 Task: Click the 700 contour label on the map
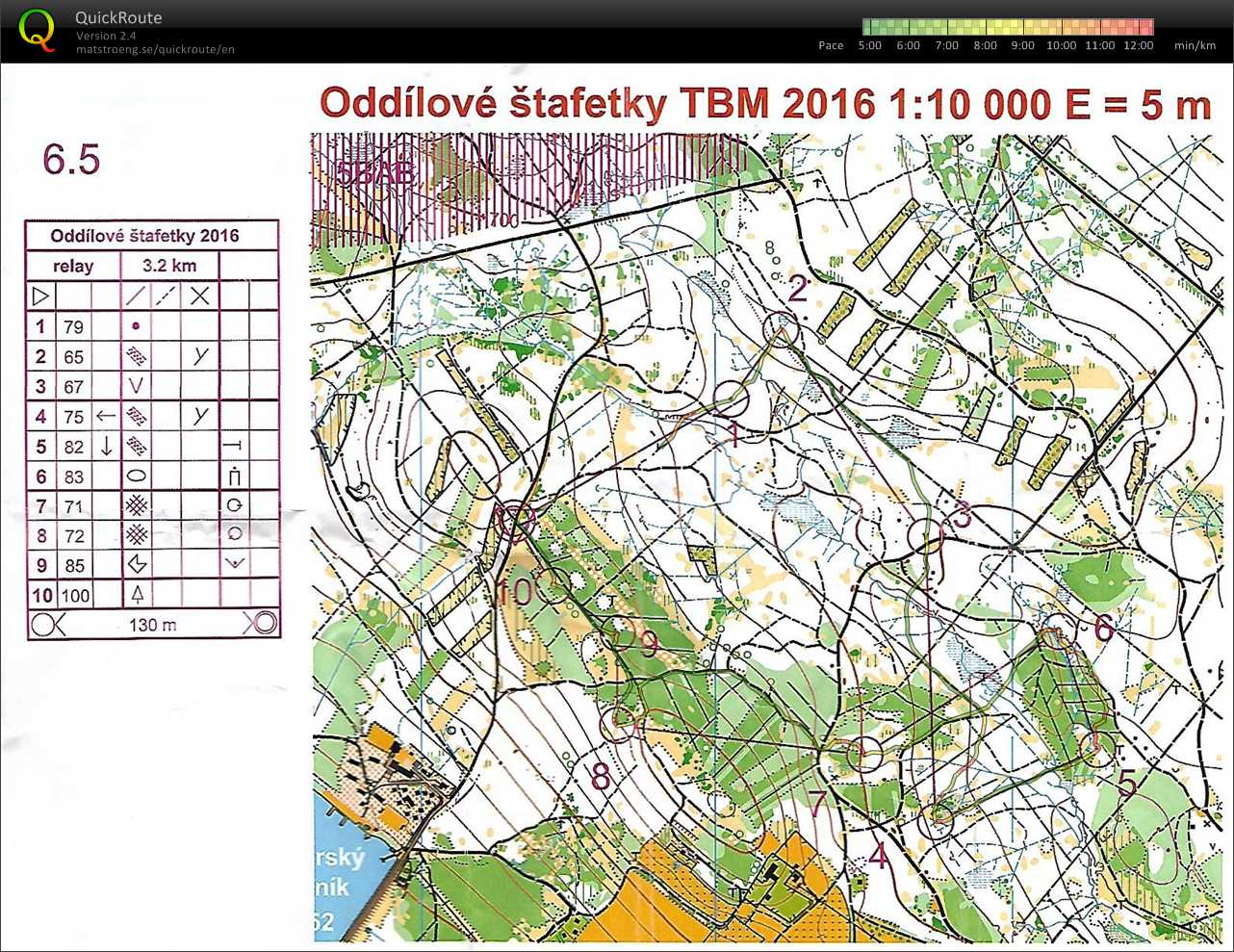[x=503, y=220]
